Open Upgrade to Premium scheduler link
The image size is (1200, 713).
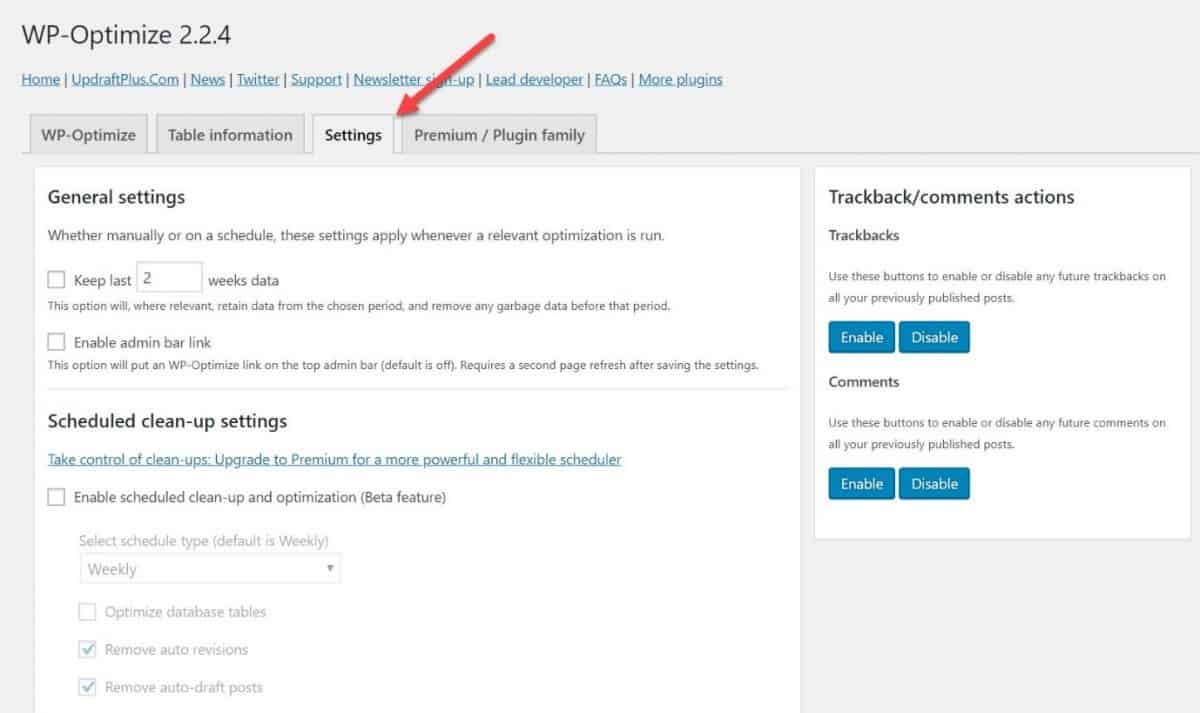pos(335,460)
